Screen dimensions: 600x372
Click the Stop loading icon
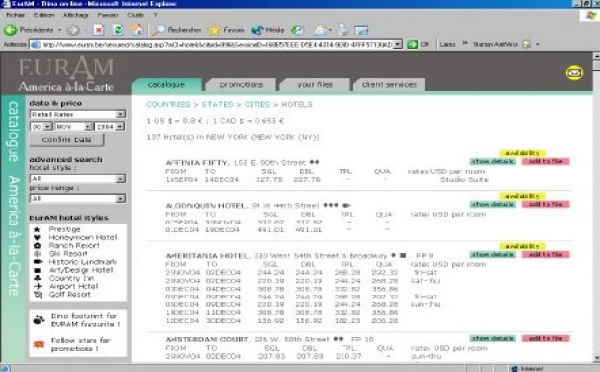pos(99,30)
